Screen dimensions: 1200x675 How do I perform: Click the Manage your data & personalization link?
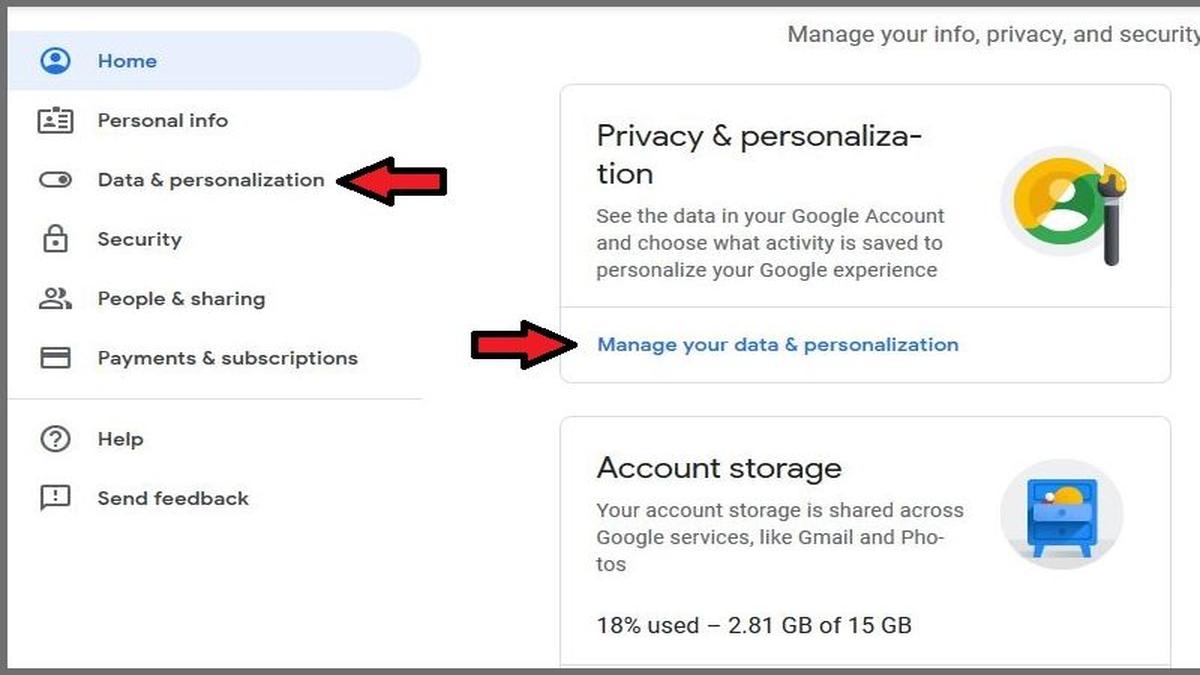tap(778, 343)
